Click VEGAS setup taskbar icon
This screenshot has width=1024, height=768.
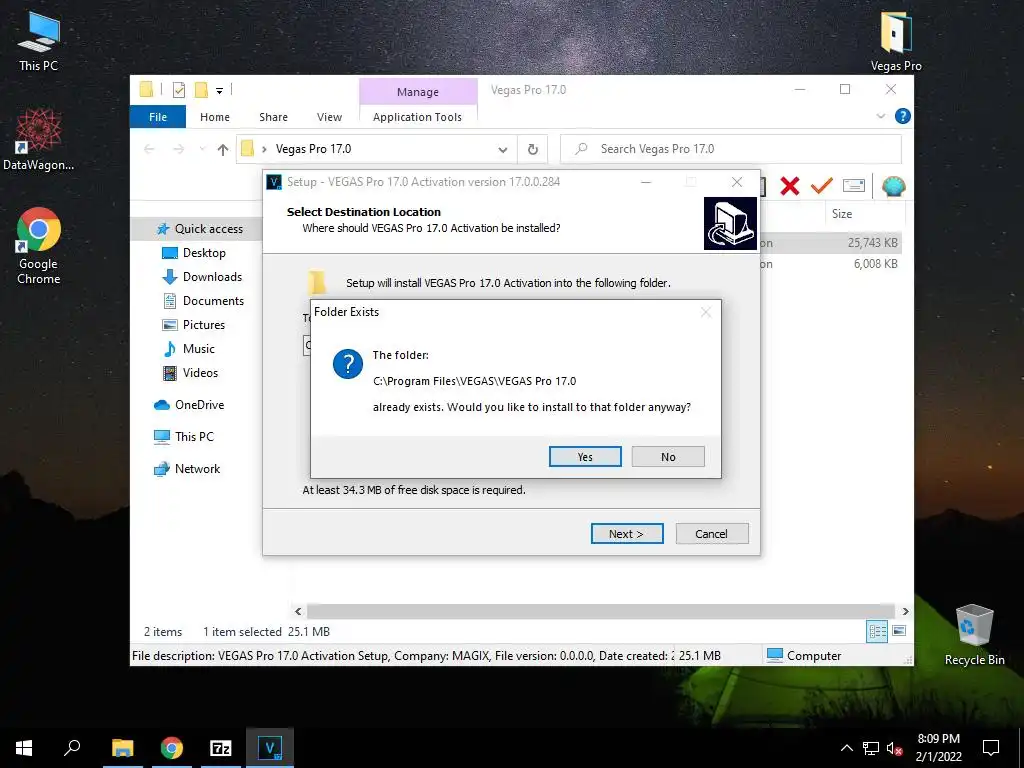click(270, 748)
